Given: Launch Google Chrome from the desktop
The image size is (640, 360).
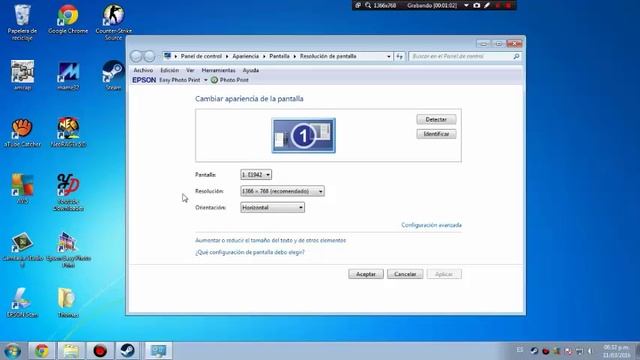Looking at the screenshot, I should (x=68, y=20).
